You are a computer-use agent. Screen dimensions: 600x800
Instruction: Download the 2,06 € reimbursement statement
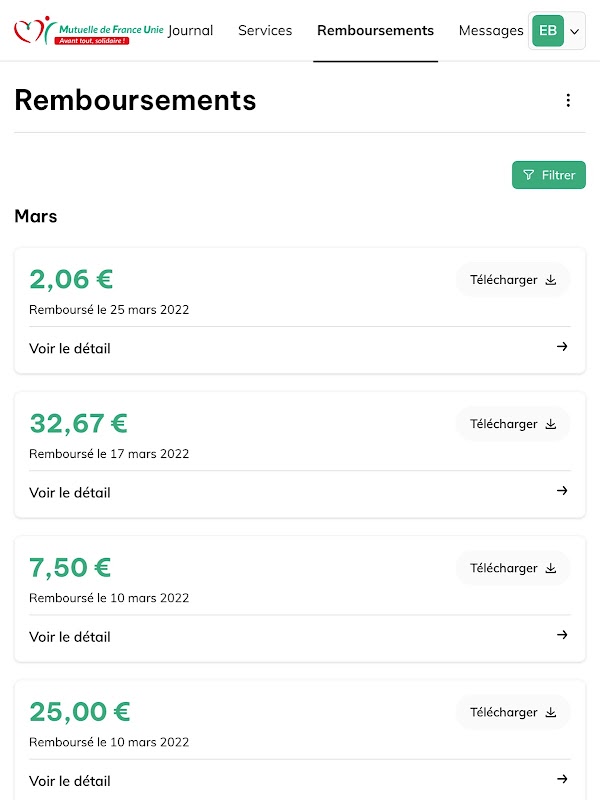(x=513, y=280)
